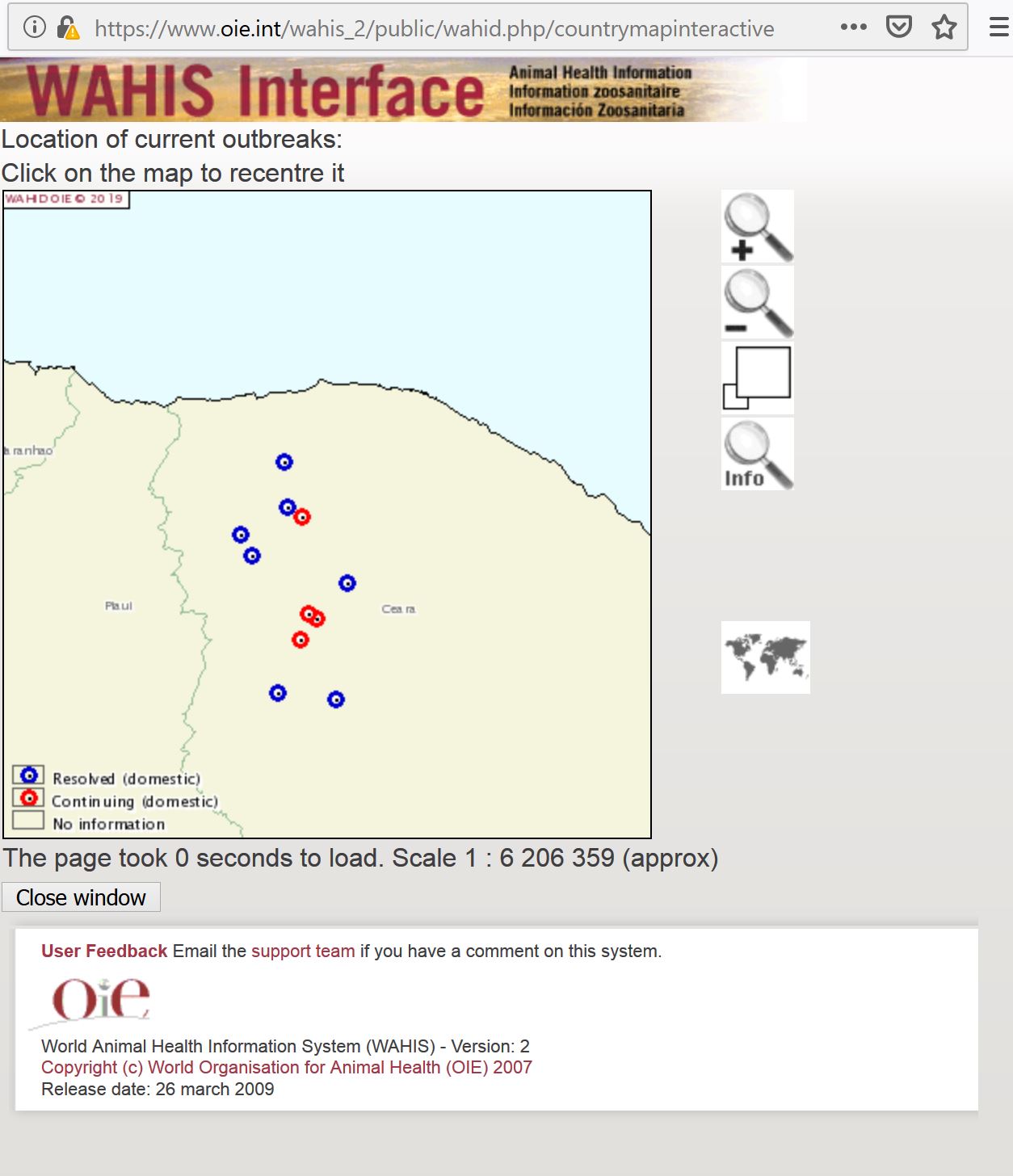Bookmark this page with the star

point(944,27)
